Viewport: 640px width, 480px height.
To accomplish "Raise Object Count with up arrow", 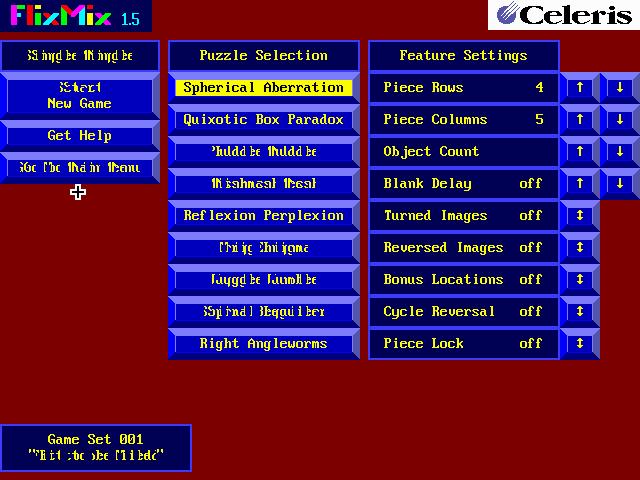I will coord(580,151).
